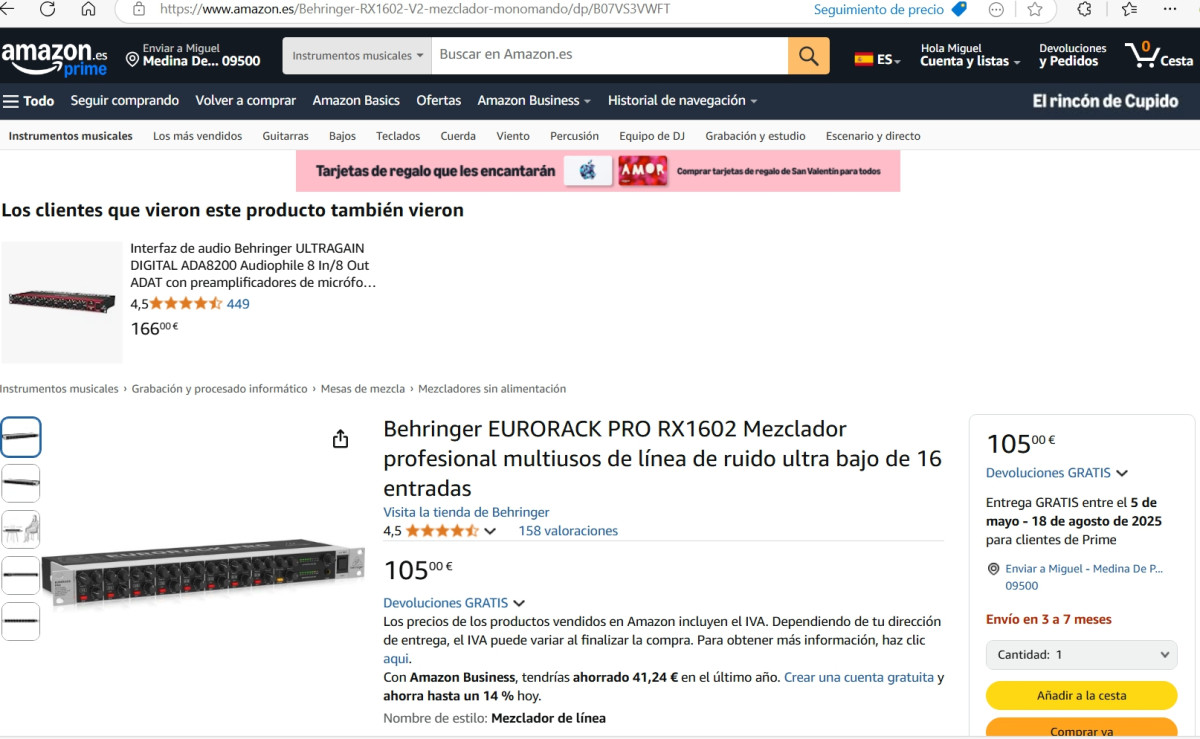
Task: Click the Añadir a la cesta button
Action: click(1082, 695)
